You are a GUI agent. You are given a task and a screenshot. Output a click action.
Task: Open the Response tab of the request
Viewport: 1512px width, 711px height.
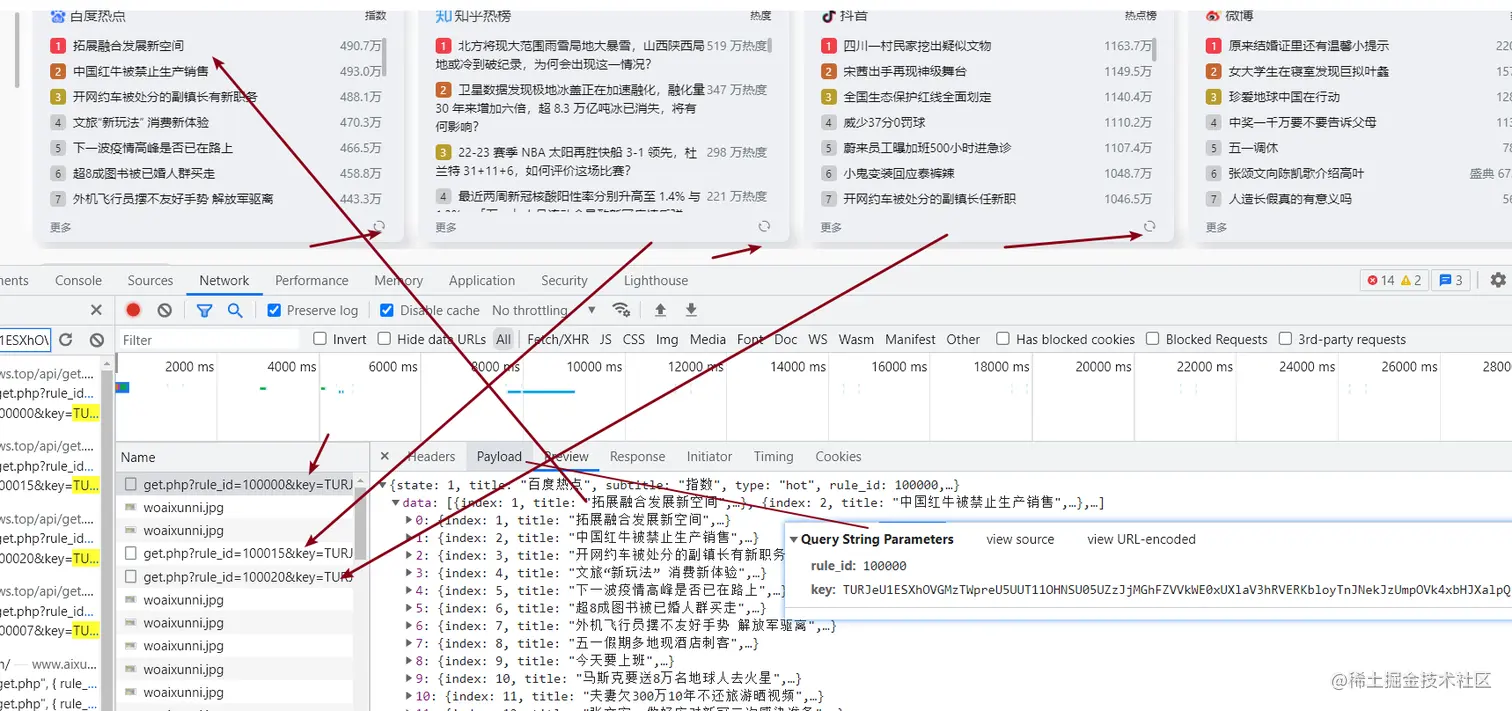pos(637,457)
